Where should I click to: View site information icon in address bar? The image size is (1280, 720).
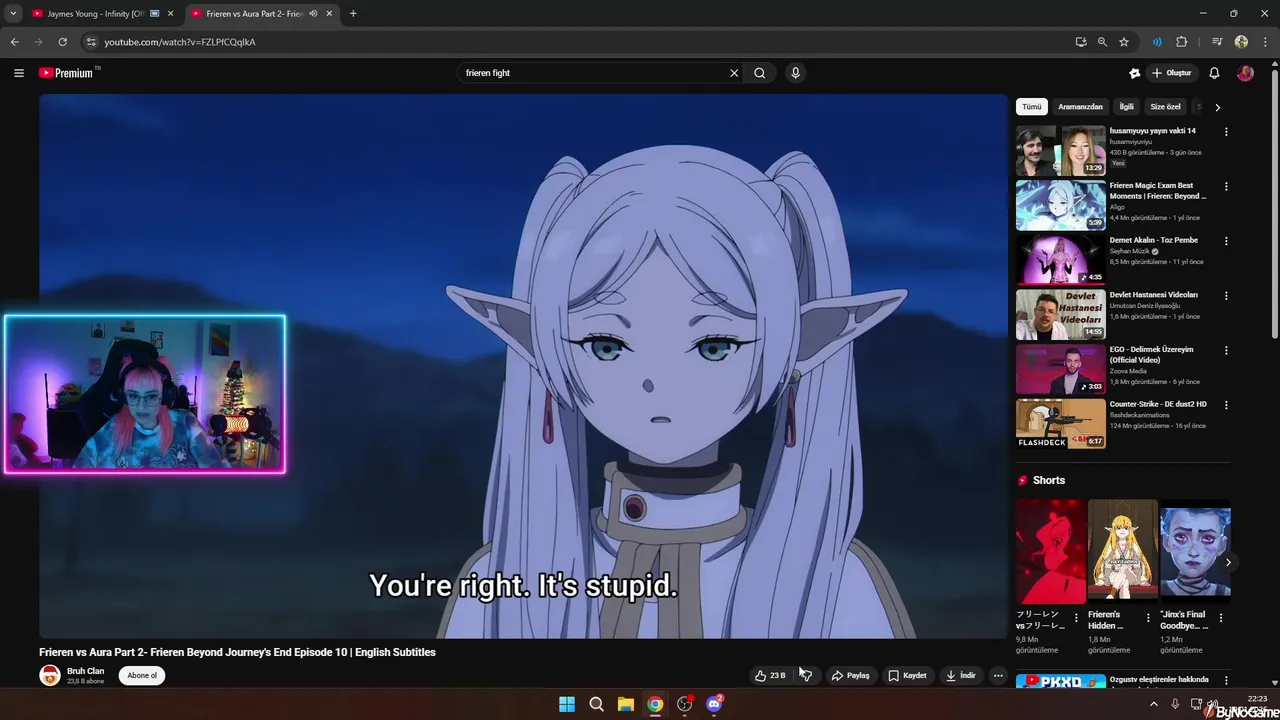click(91, 42)
